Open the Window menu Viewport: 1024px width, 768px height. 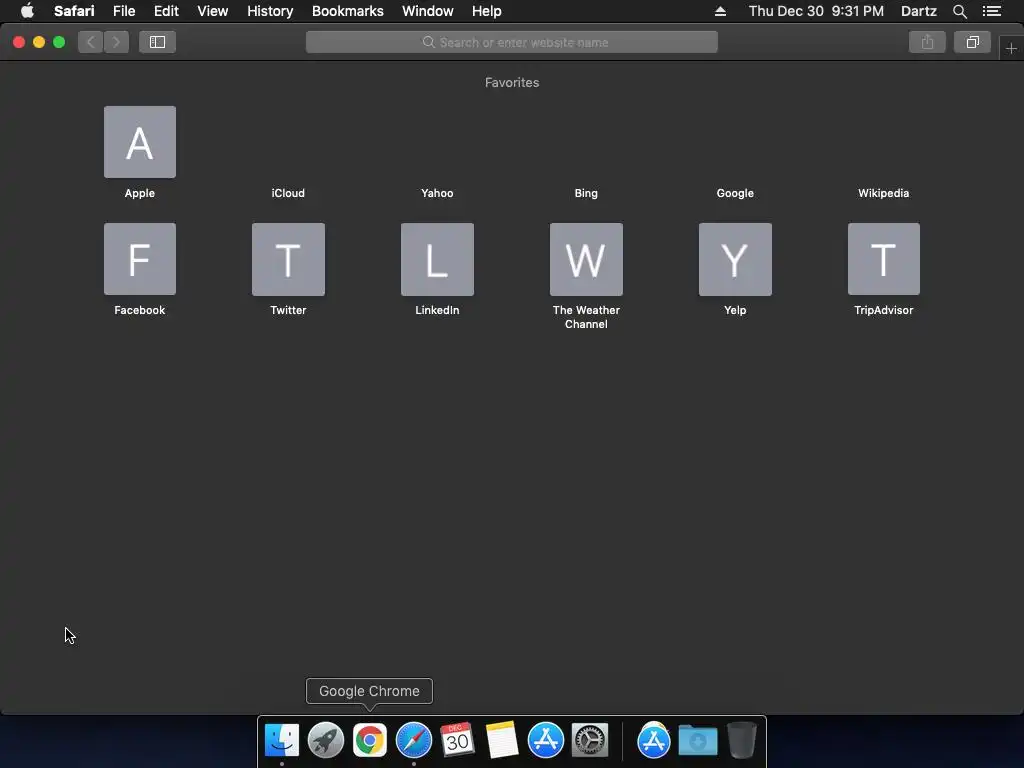(x=428, y=11)
